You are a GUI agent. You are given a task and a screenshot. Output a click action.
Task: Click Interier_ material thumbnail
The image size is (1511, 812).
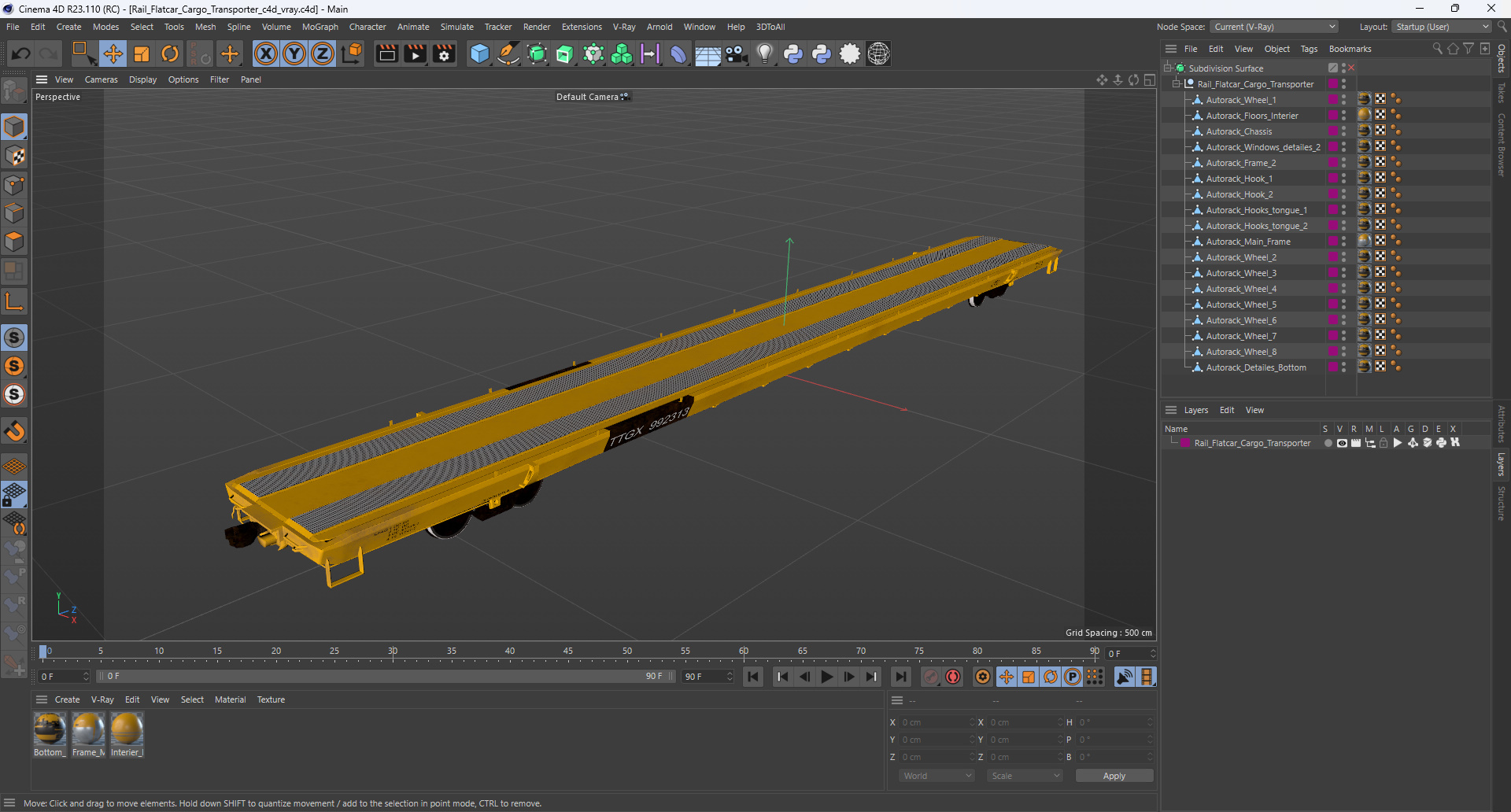point(127,729)
